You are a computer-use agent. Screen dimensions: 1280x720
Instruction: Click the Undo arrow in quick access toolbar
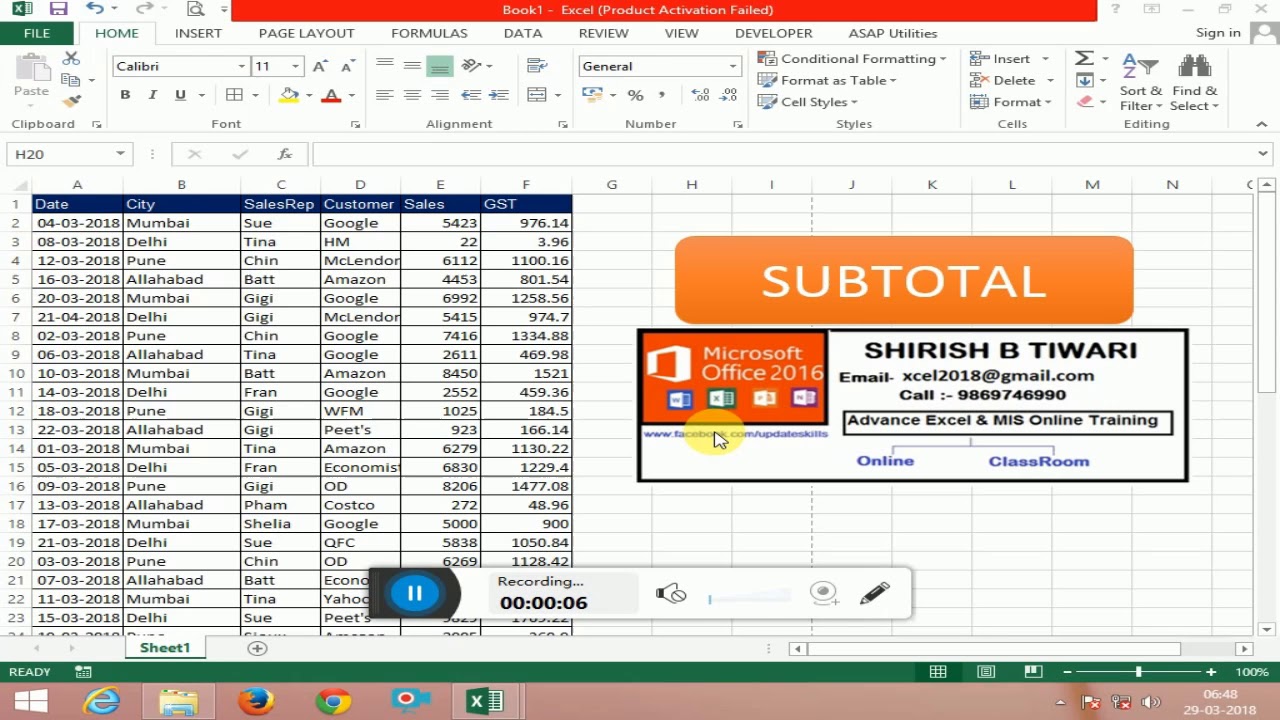pos(95,10)
